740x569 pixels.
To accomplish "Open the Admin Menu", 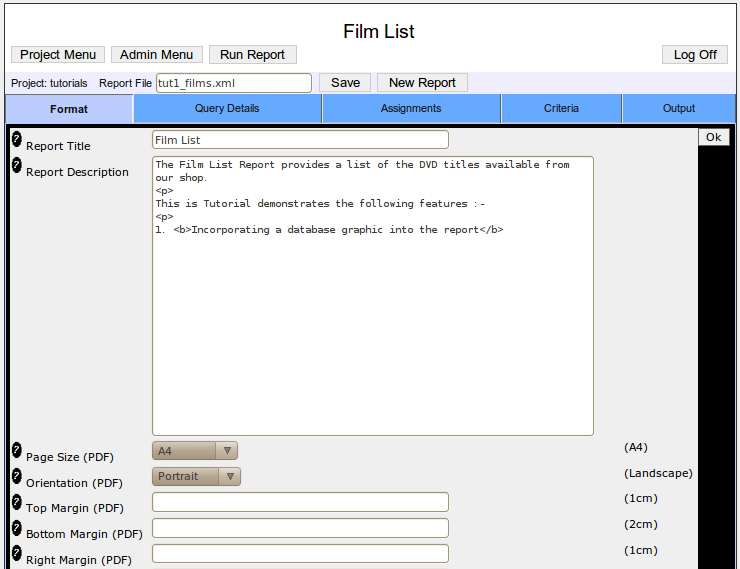I will (x=157, y=55).
